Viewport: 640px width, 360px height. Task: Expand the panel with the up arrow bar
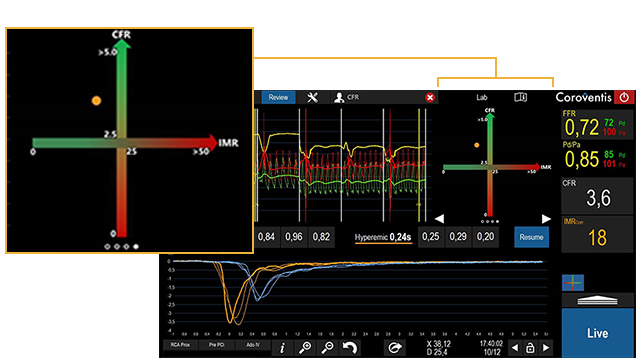(598, 300)
